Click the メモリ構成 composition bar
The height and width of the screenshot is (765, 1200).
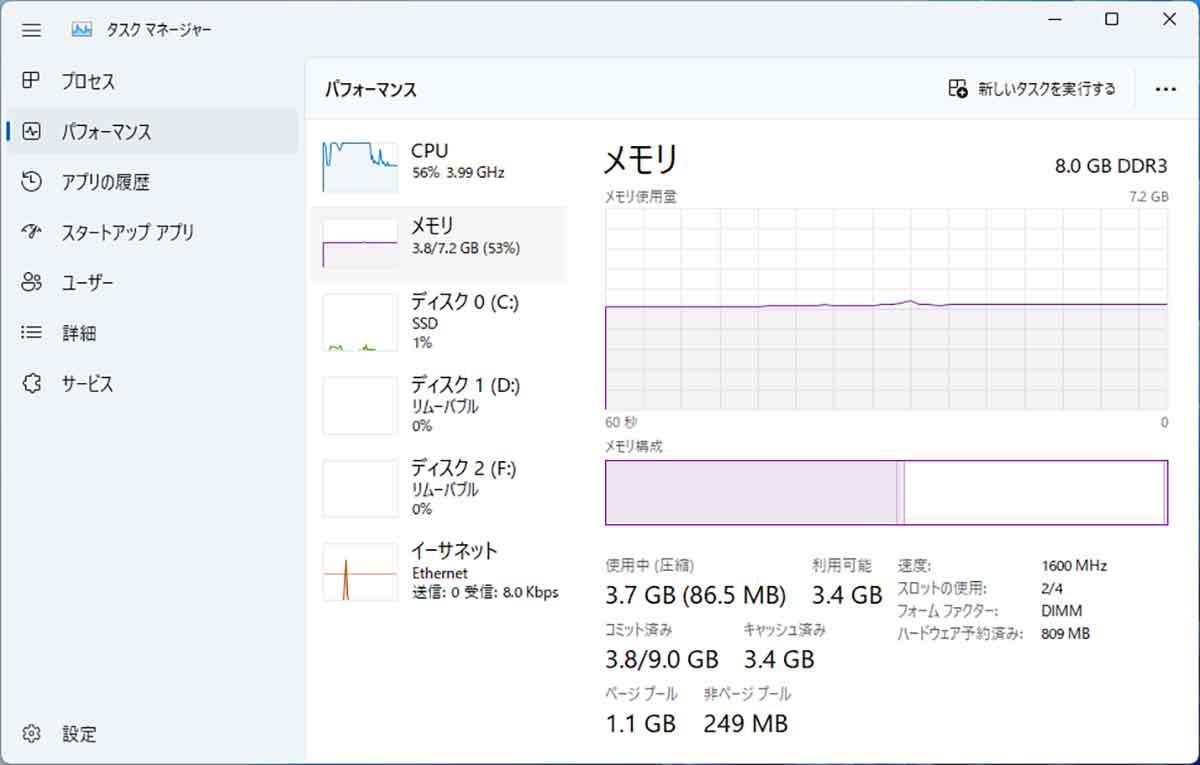[x=887, y=492]
